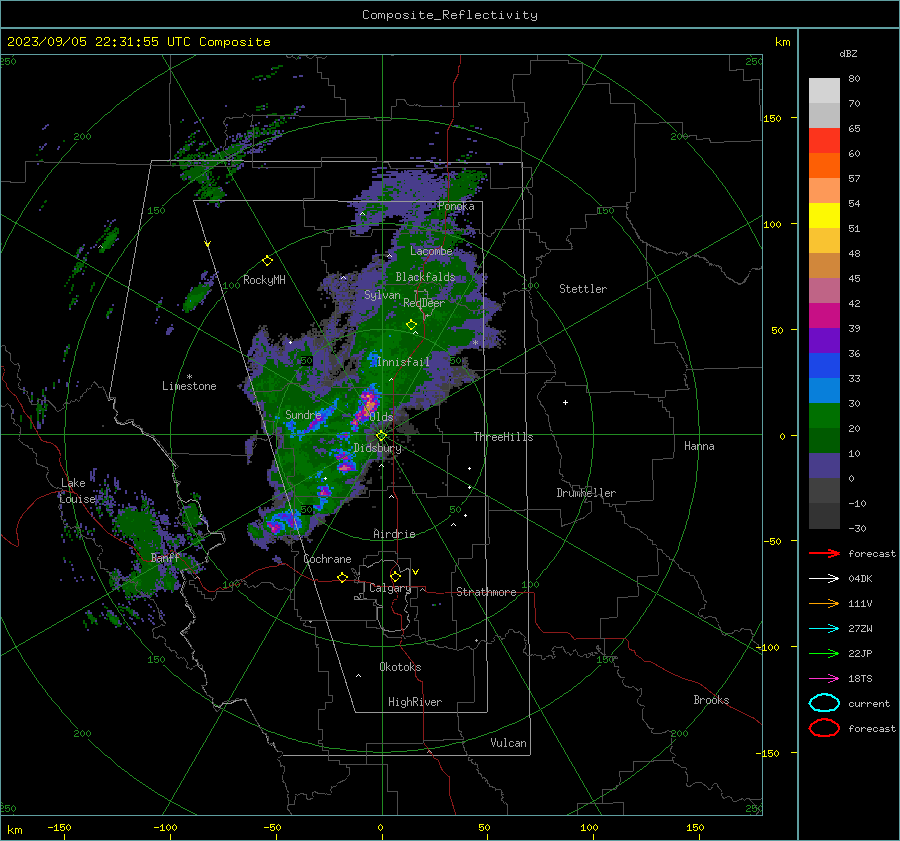This screenshot has width=900, height=841.
Task: Click the red forecast arrow in the legend
Action: tap(824, 553)
